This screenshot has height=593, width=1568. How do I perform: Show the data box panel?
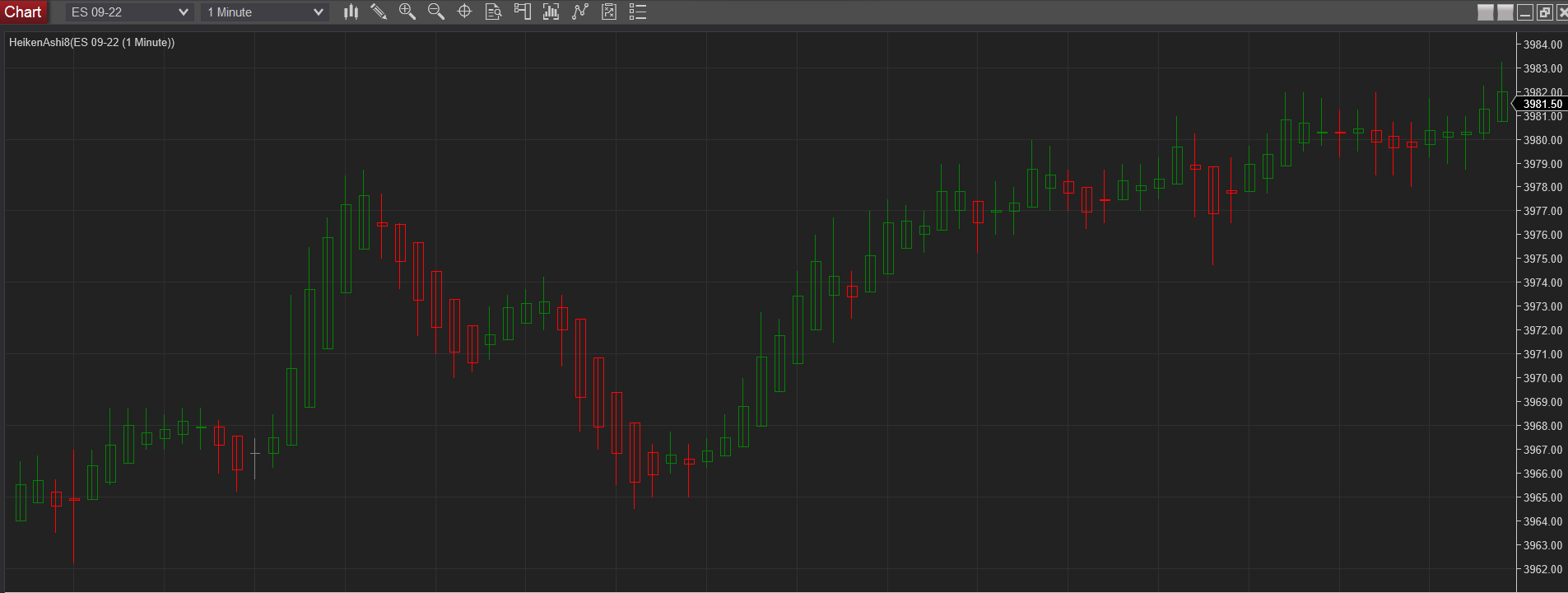coord(494,12)
